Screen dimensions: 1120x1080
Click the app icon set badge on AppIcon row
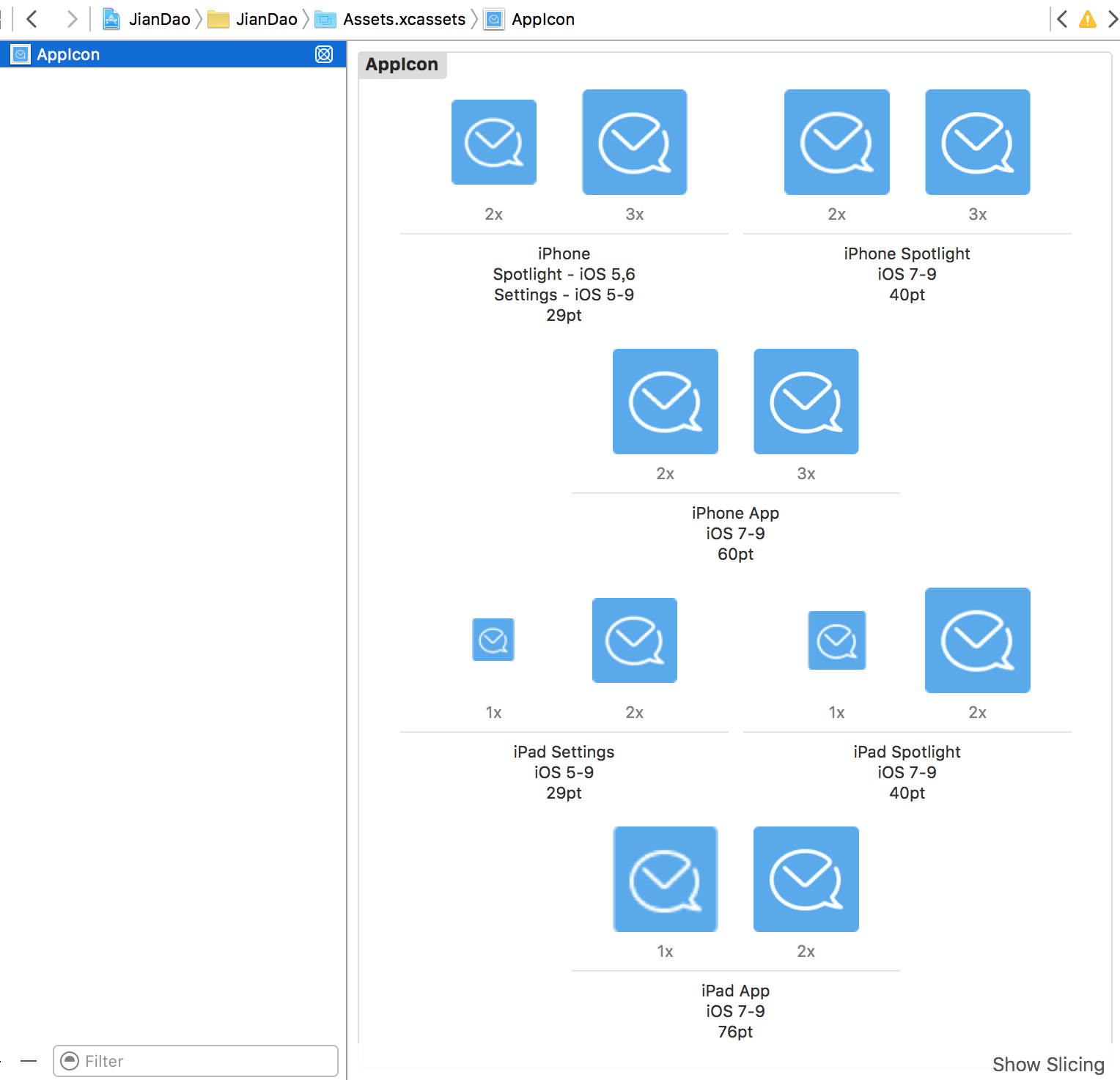(324, 54)
